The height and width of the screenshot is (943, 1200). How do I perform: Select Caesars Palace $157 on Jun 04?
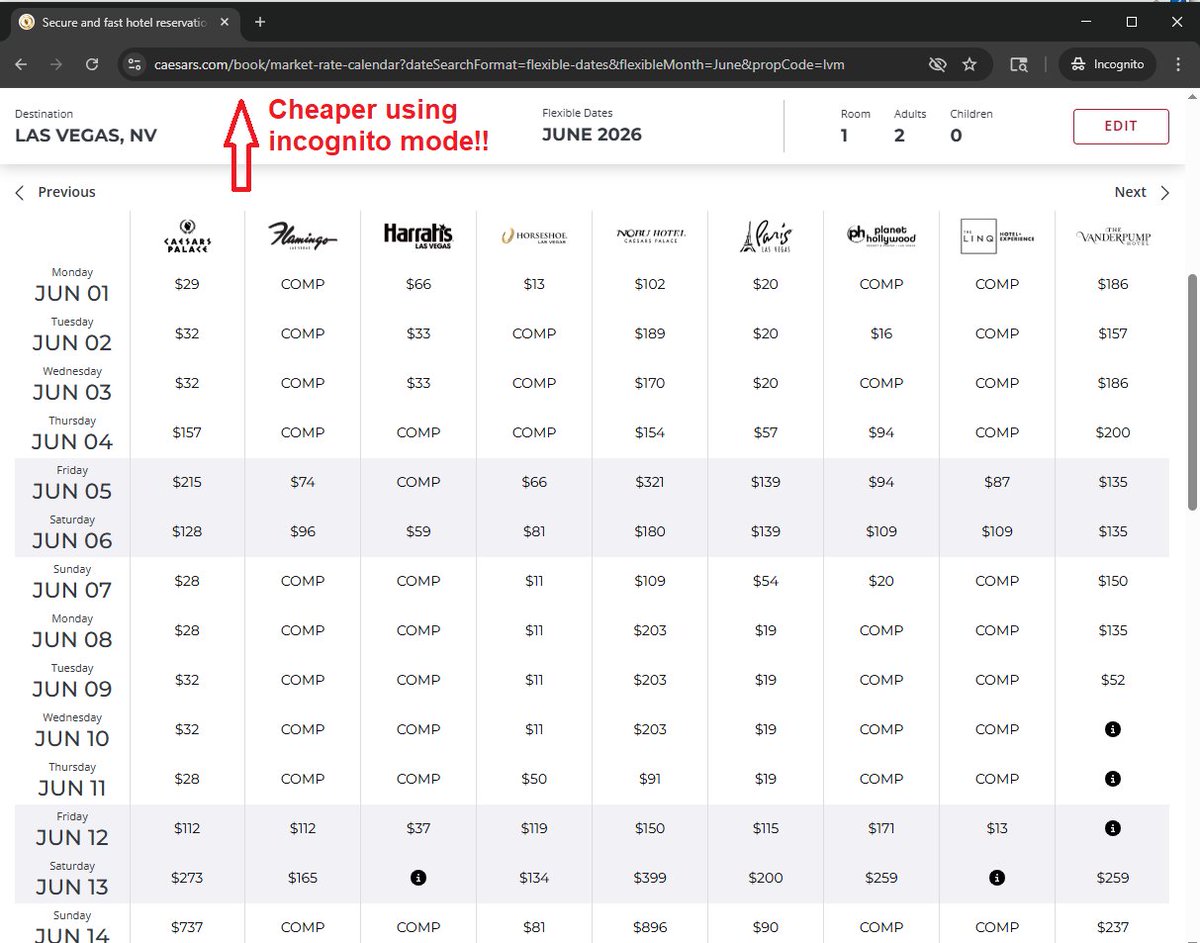pos(187,432)
